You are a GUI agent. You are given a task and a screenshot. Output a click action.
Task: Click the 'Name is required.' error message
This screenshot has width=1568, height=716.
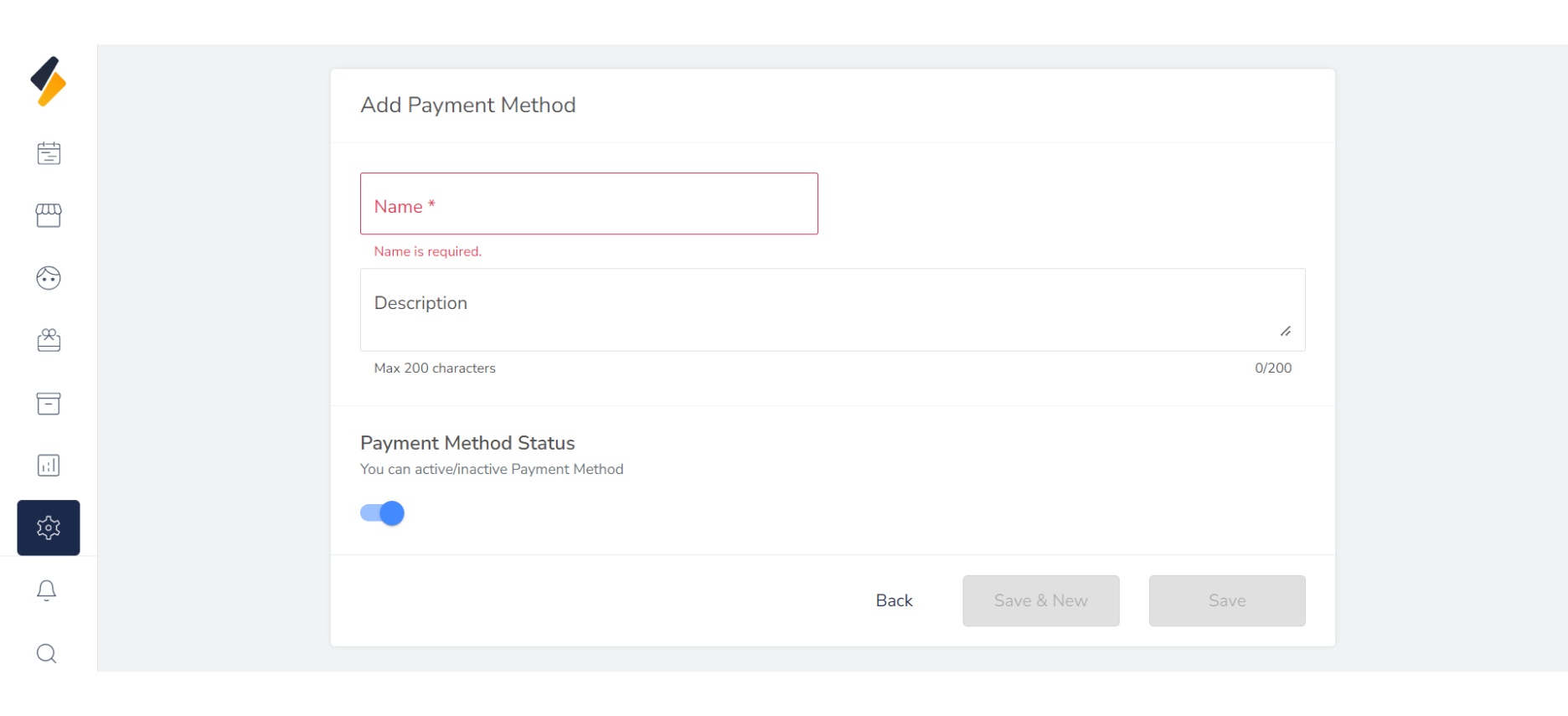pos(428,251)
